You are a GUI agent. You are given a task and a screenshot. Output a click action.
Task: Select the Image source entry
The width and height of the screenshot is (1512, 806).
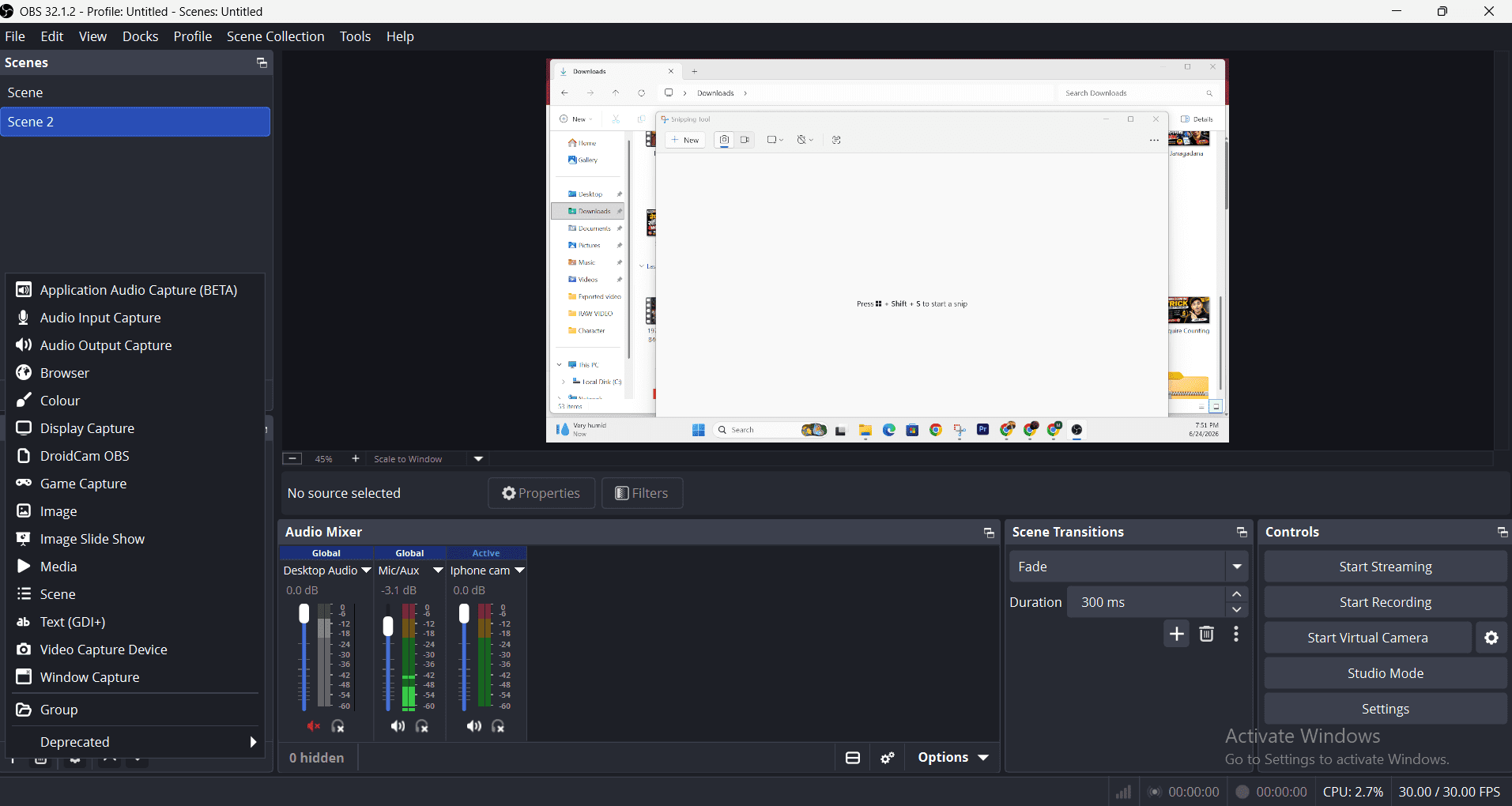[x=135, y=511]
